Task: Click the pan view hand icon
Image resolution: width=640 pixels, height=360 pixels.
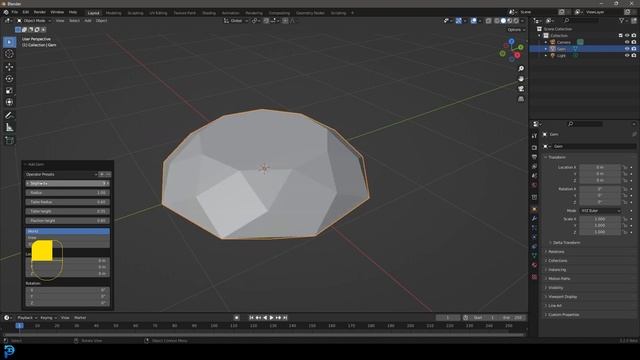Action: 521,79
